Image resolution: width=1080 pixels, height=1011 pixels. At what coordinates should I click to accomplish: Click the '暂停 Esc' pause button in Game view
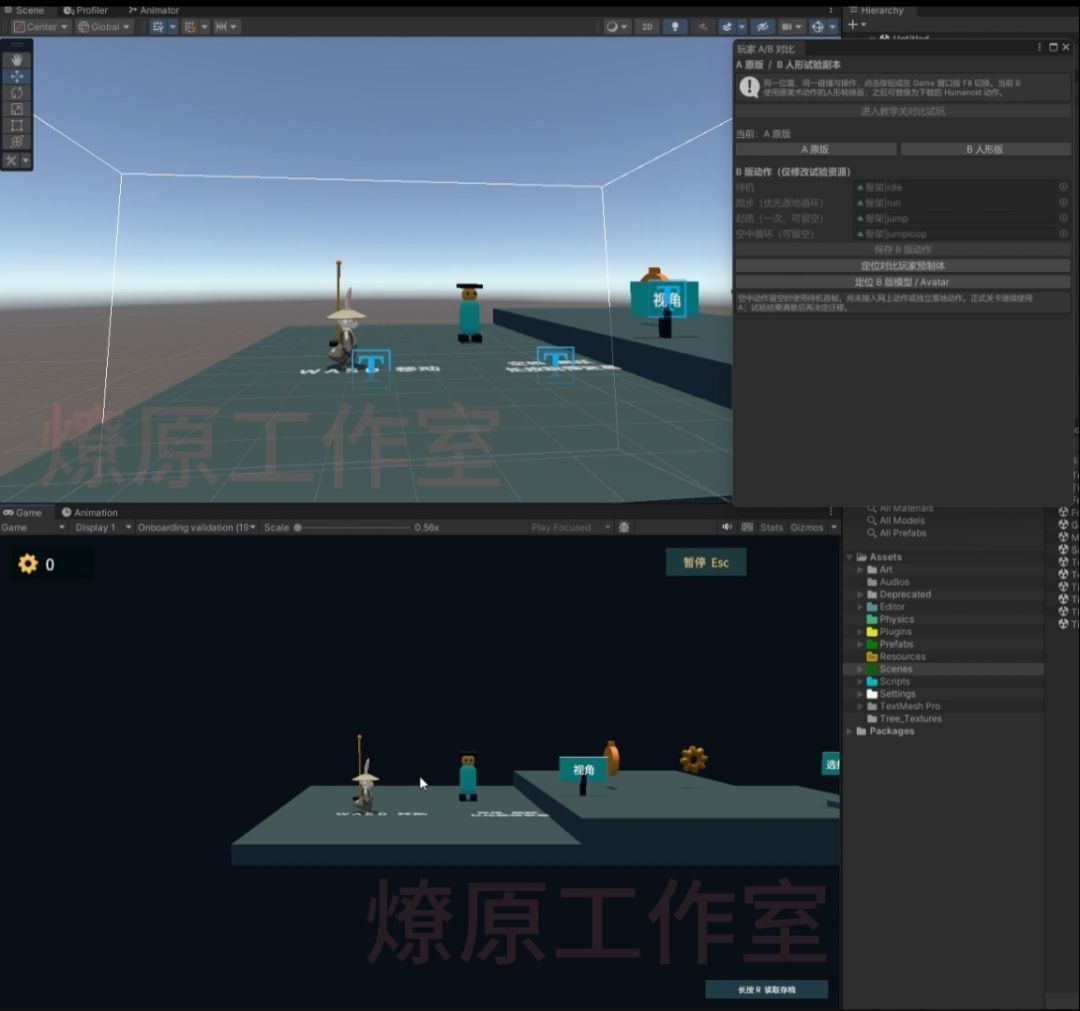pyautogui.click(x=706, y=563)
